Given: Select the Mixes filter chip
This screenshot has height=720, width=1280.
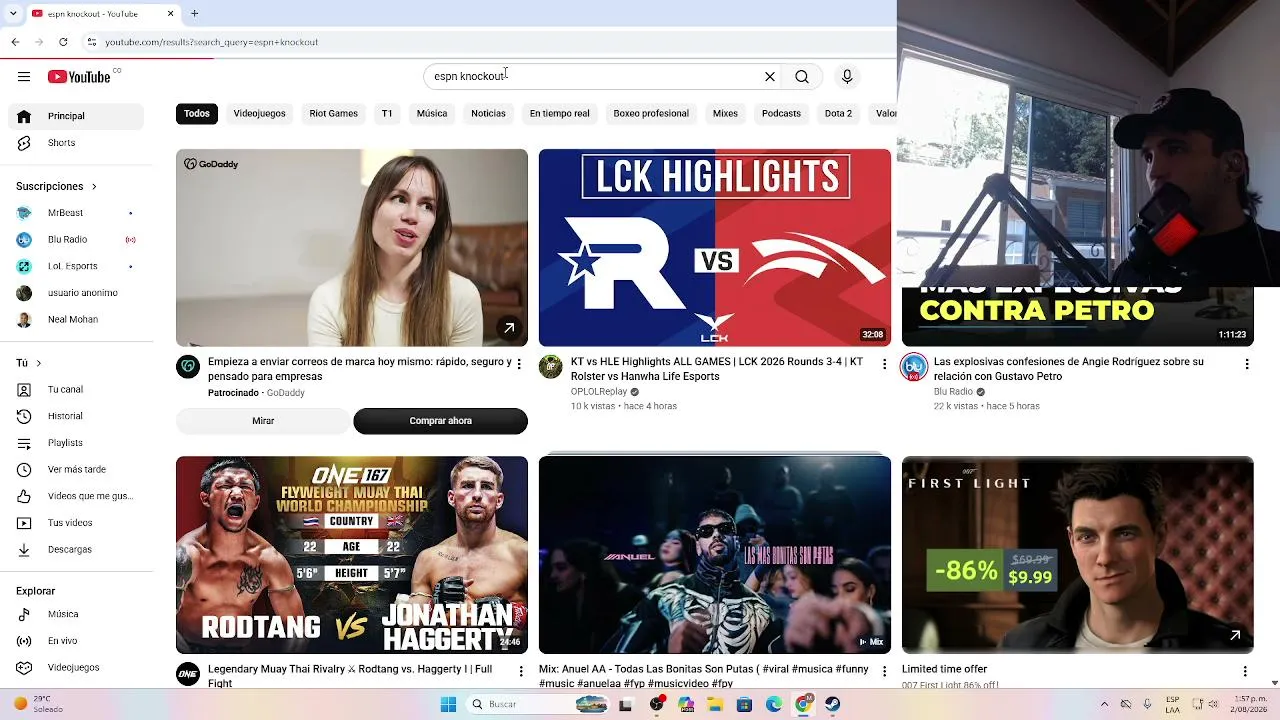Looking at the screenshot, I should [x=725, y=114].
